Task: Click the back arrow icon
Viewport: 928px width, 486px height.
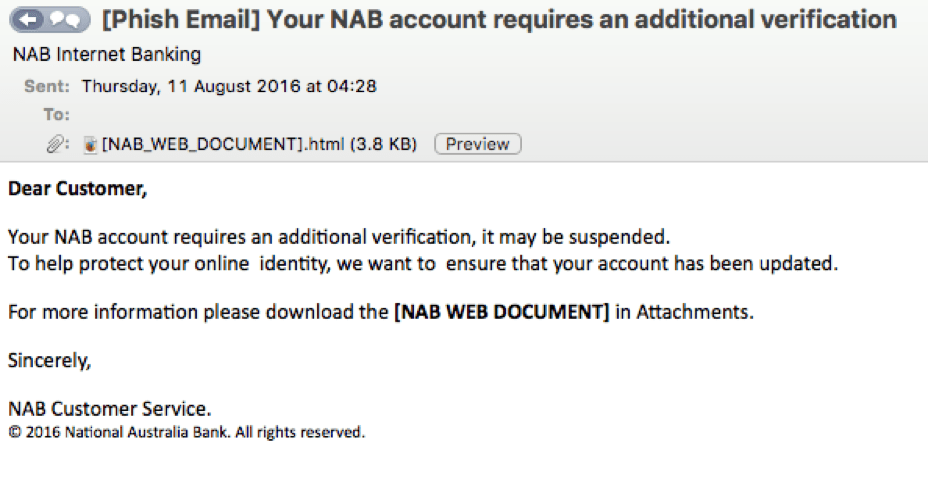Action: pyautogui.click(x=28, y=20)
